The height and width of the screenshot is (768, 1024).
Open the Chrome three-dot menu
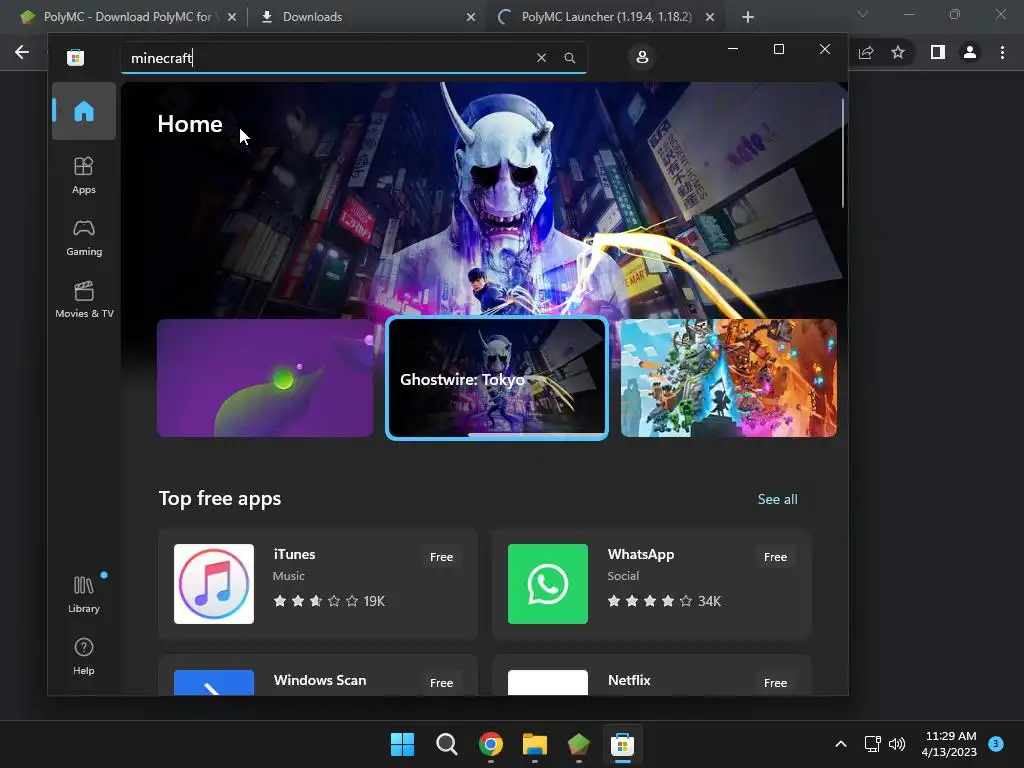[1002, 52]
